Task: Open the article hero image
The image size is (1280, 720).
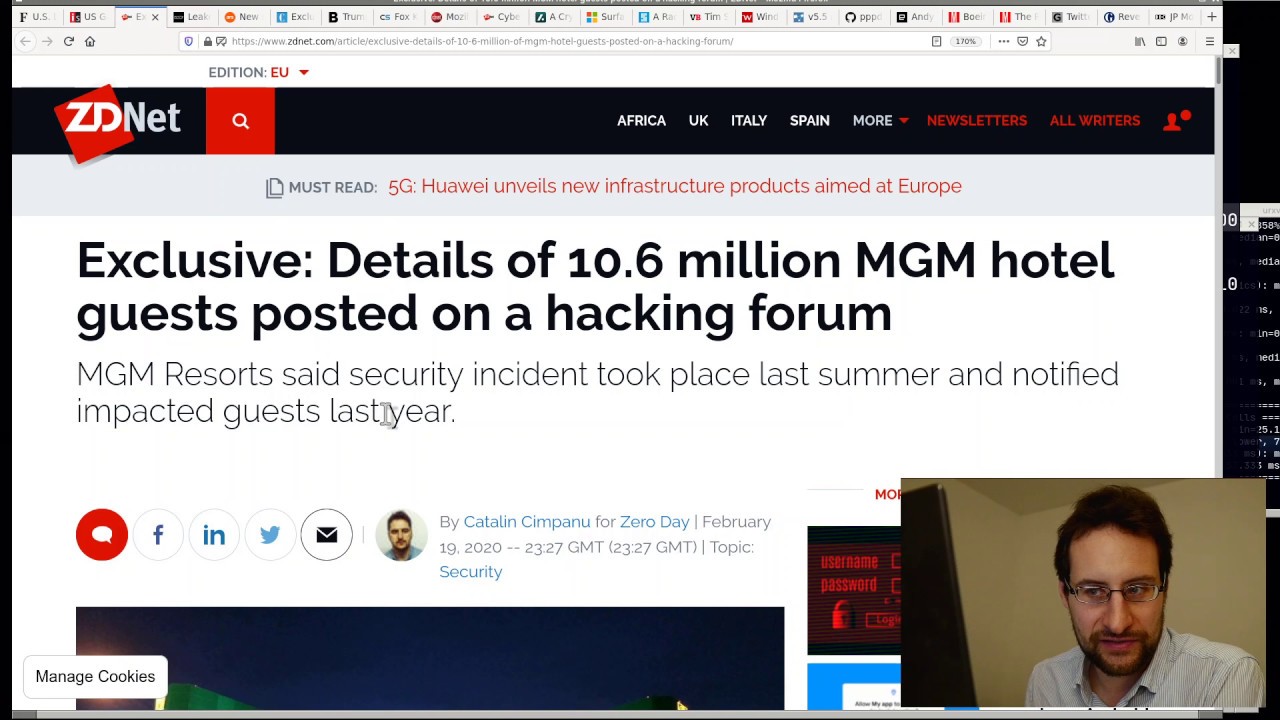Action: coord(430,658)
